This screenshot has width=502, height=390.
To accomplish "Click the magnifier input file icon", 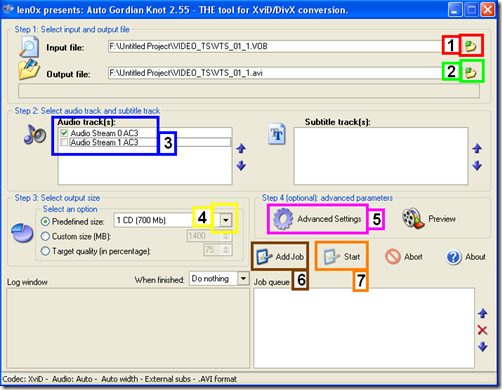I will [29, 47].
